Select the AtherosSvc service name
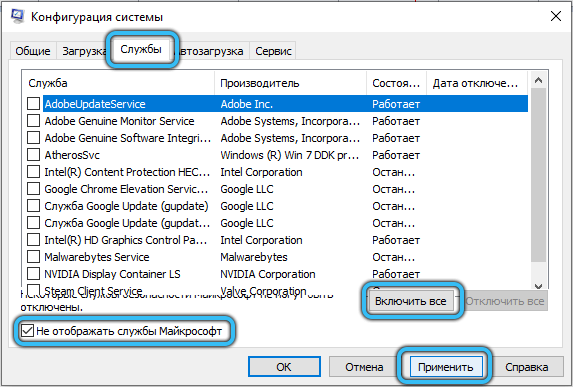This screenshot has height=387, width=573. pyautogui.click(x=72, y=155)
